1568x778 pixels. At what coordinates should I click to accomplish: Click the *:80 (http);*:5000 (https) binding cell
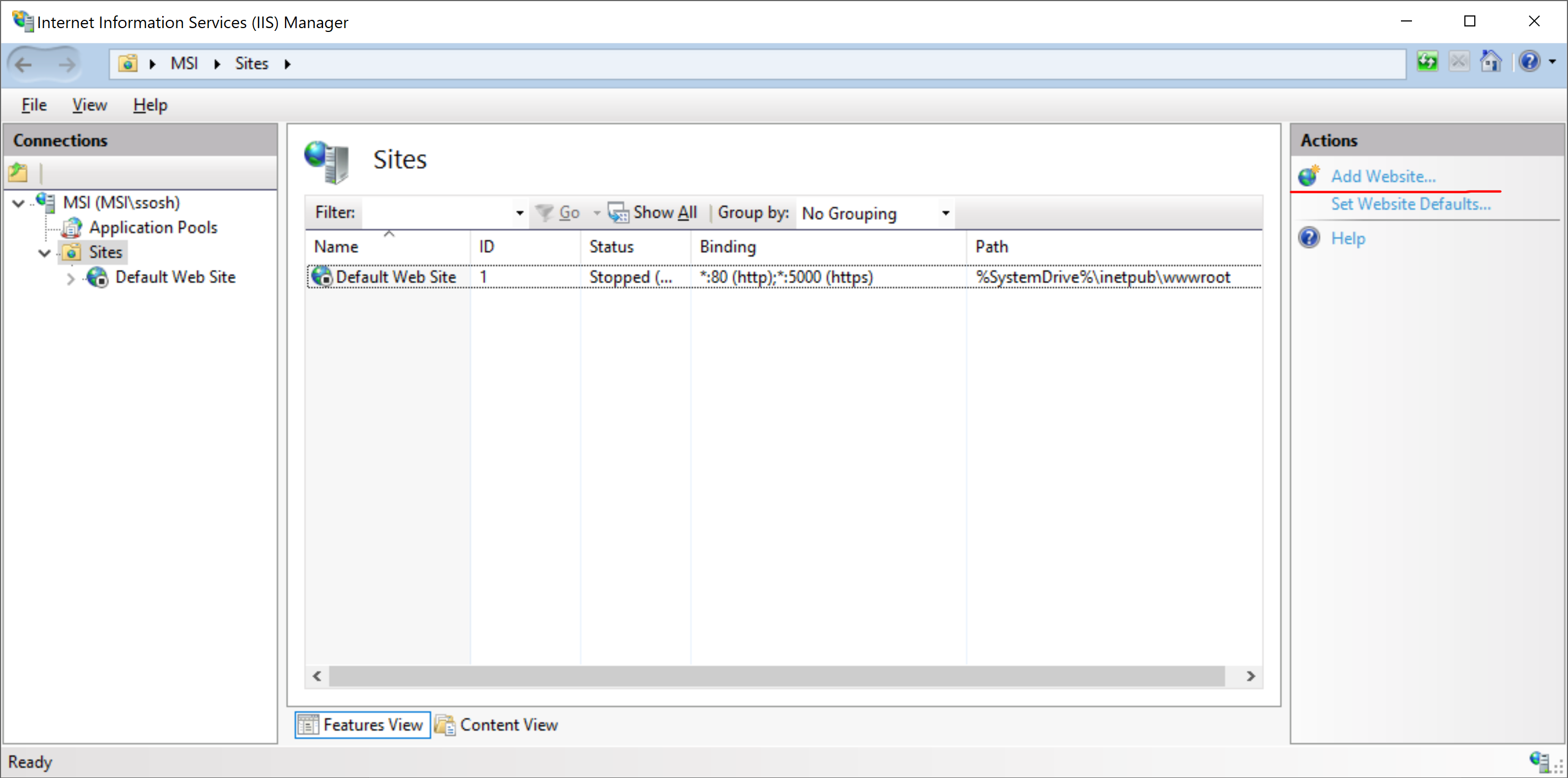click(786, 277)
